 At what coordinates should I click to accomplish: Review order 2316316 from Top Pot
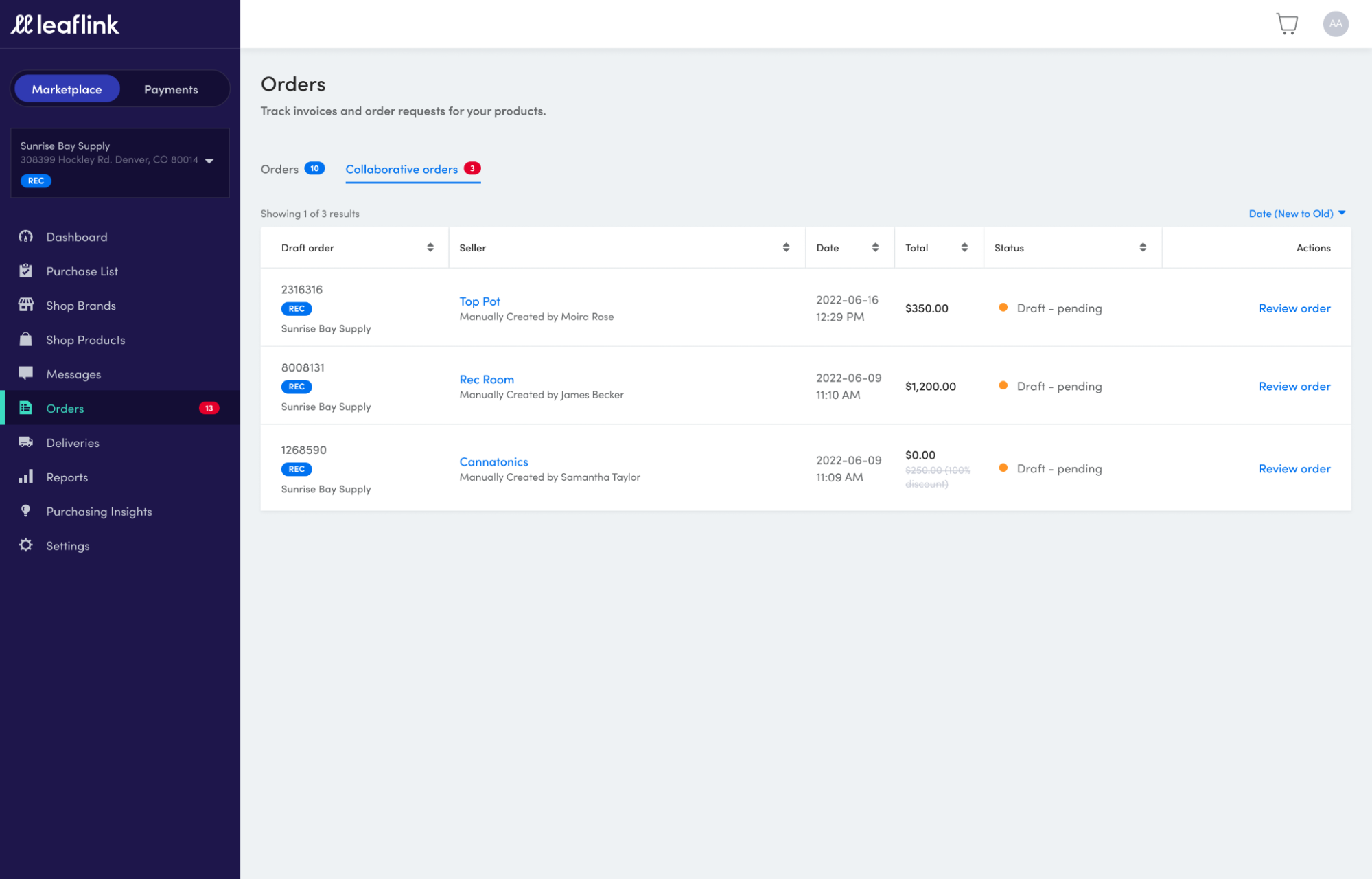(x=1294, y=308)
